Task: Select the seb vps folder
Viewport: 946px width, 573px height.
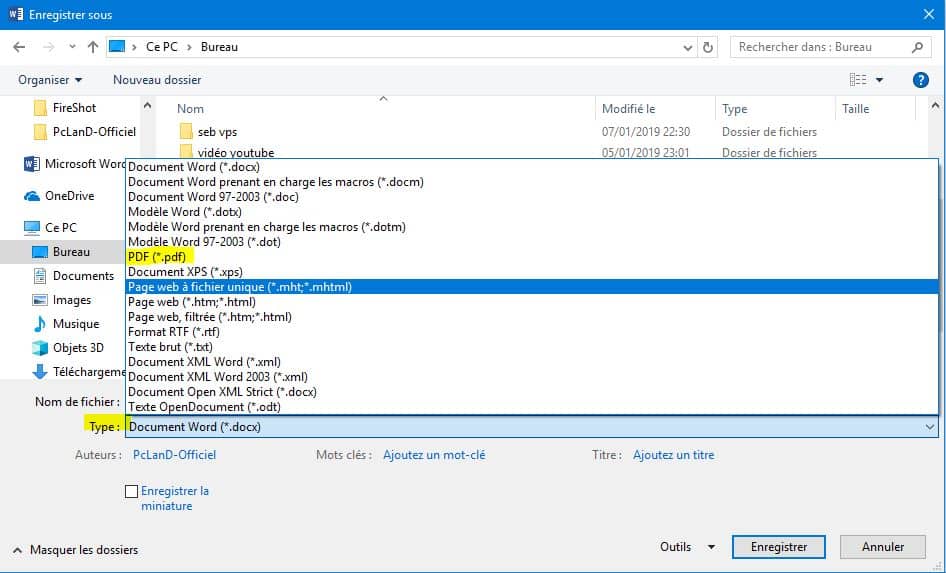Action: (209, 131)
